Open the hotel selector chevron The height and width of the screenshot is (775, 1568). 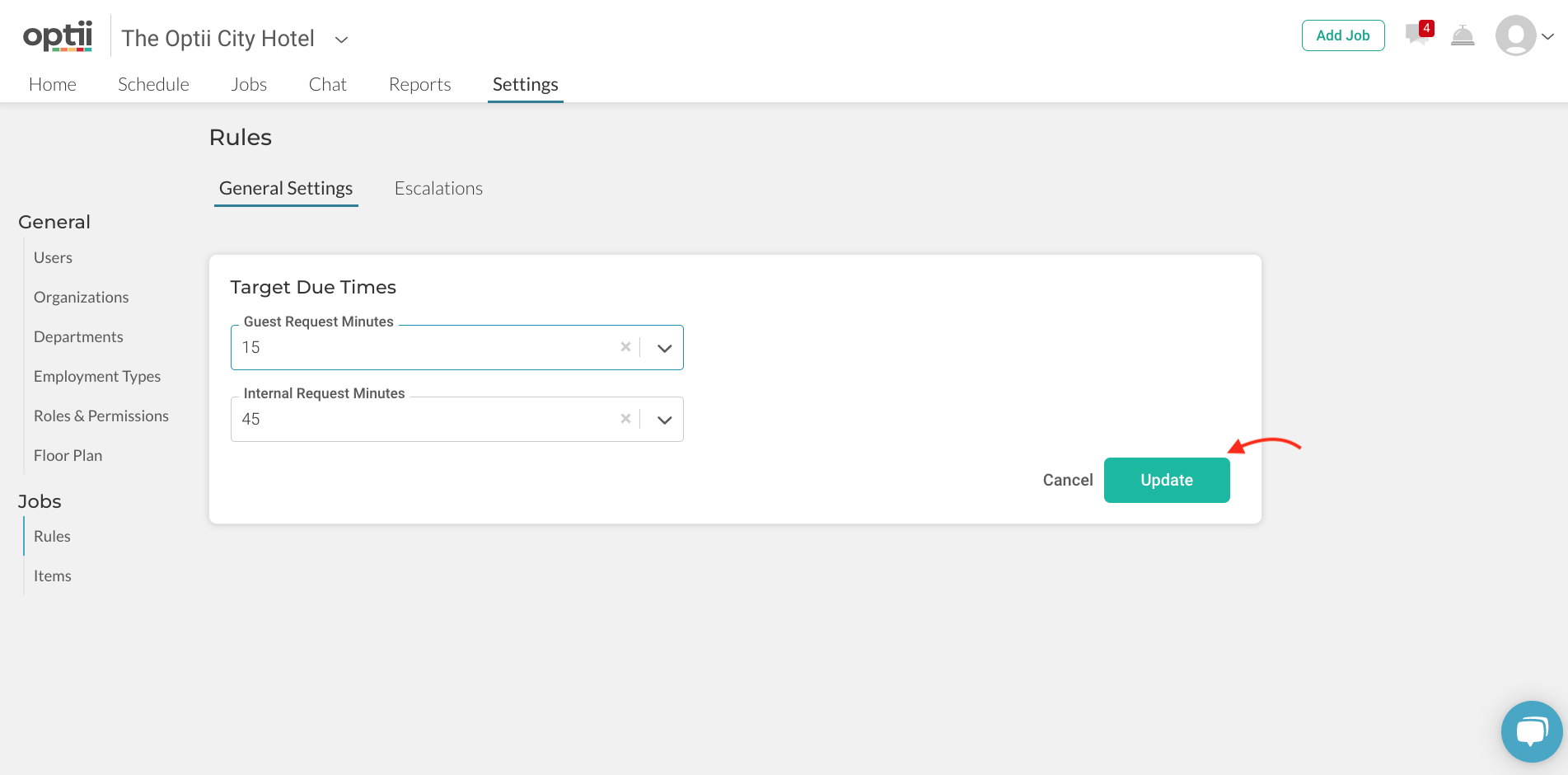[341, 40]
